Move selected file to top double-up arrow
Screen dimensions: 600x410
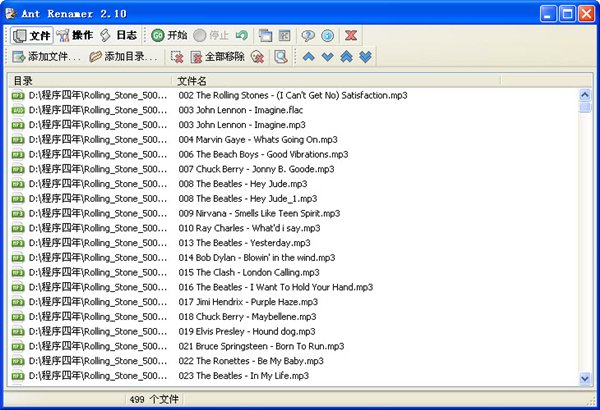point(346,57)
